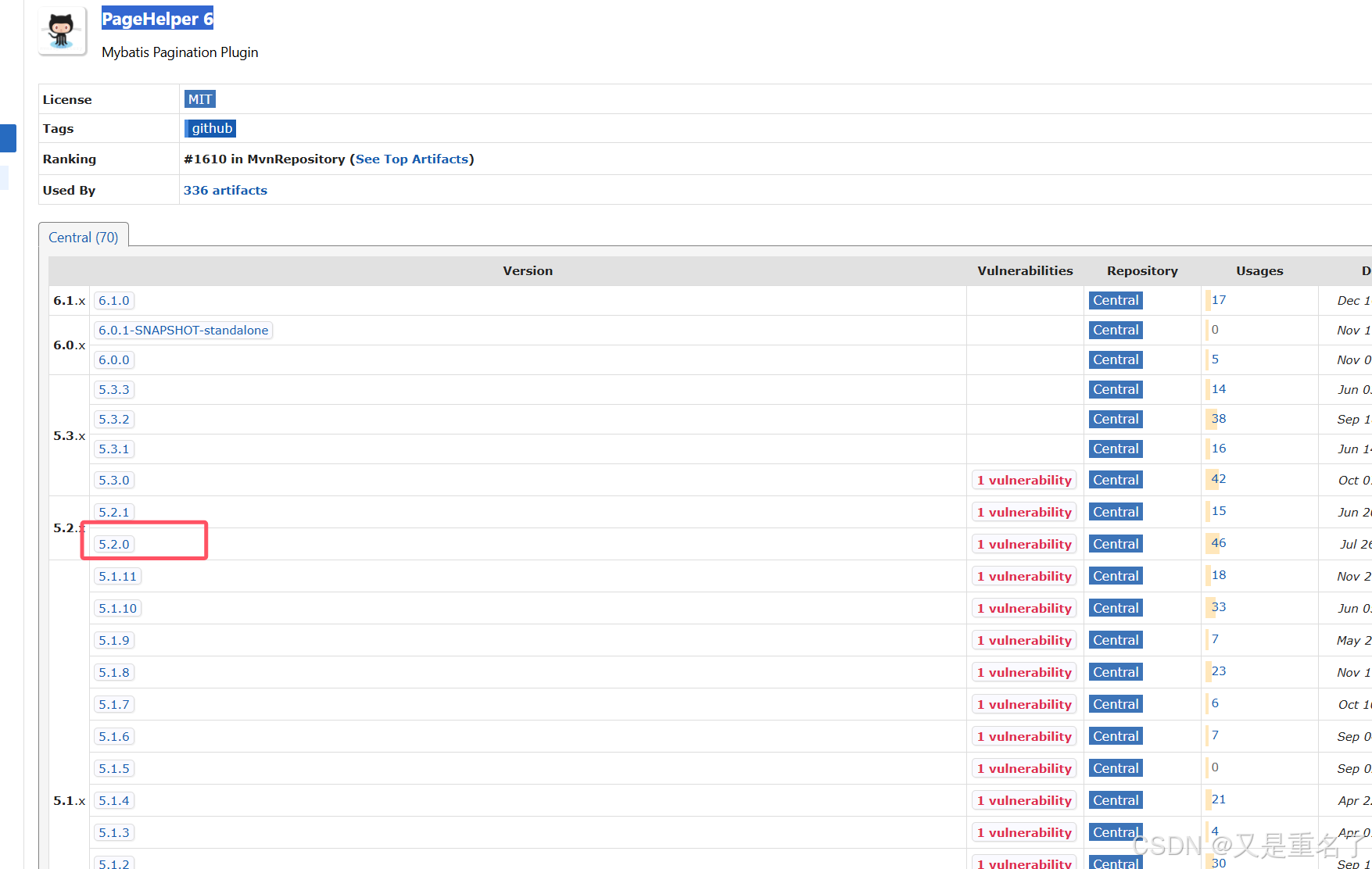
Task: Open usages count 23 for 5.1.8
Action: (1219, 671)
